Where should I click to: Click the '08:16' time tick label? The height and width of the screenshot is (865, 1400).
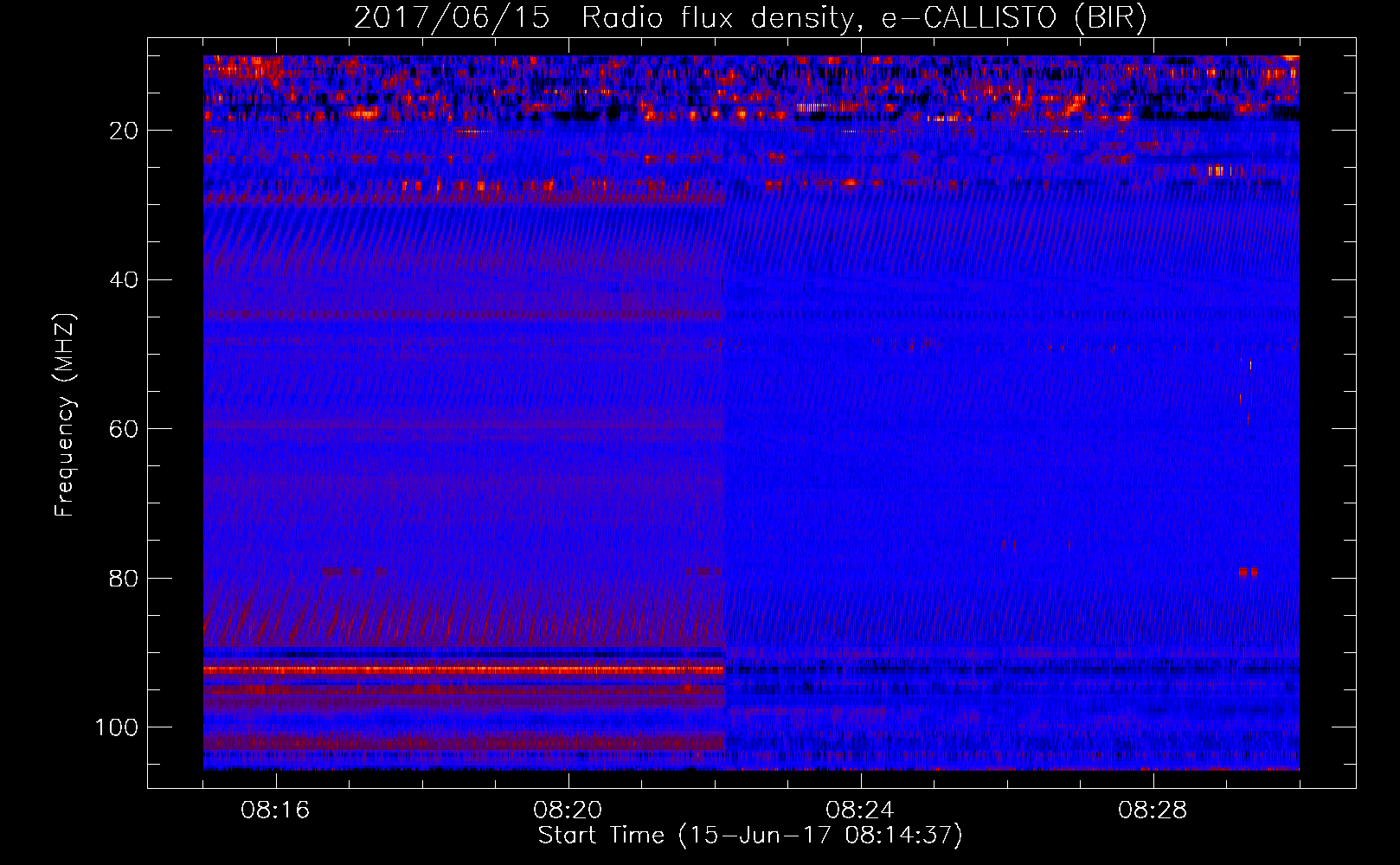(275, 811)
